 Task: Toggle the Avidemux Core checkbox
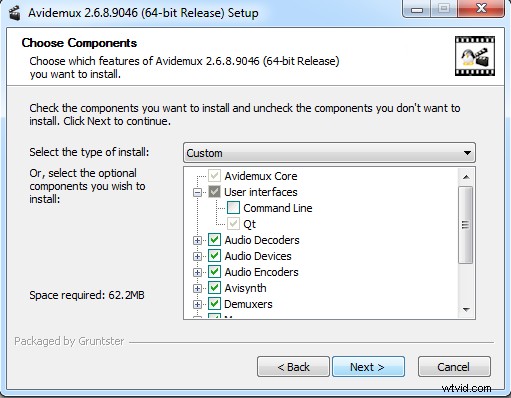point(214,175)
